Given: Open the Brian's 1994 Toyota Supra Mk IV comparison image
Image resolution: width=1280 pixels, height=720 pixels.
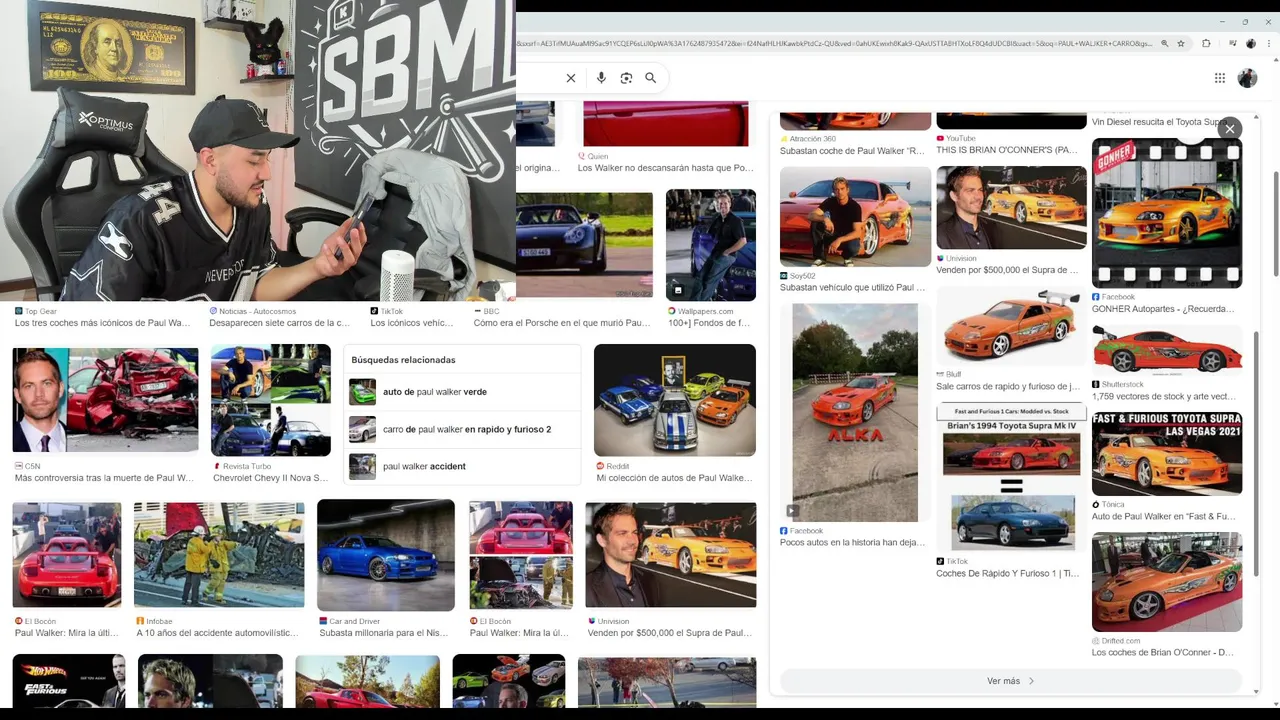Looking at the screenshot, I should [1011, 478].
